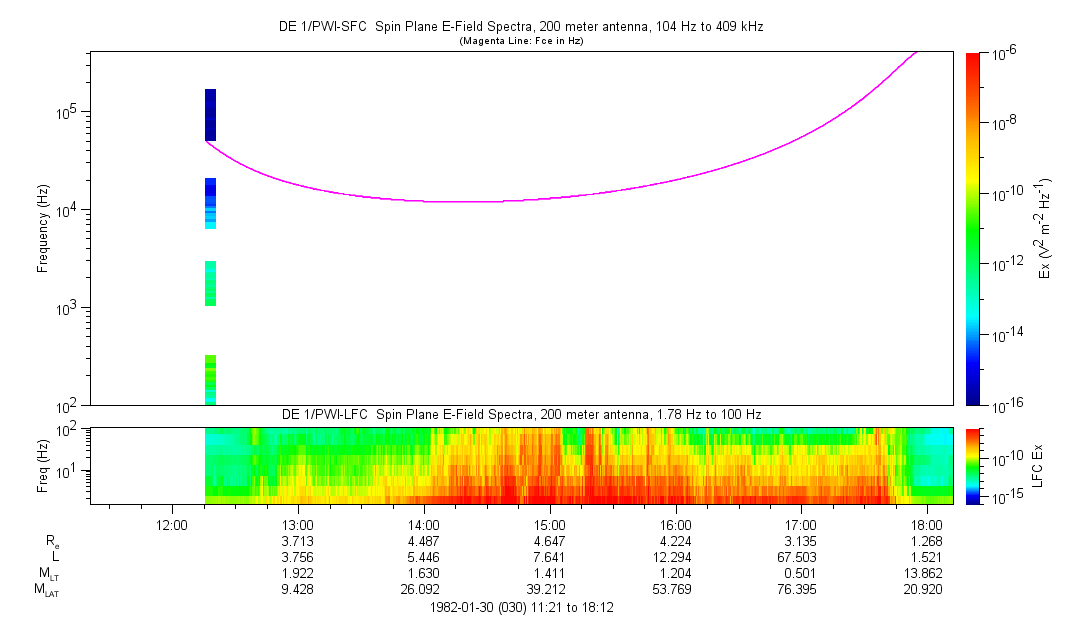
Task: Click the MLAT row label
Action: (x=46, y=590)
